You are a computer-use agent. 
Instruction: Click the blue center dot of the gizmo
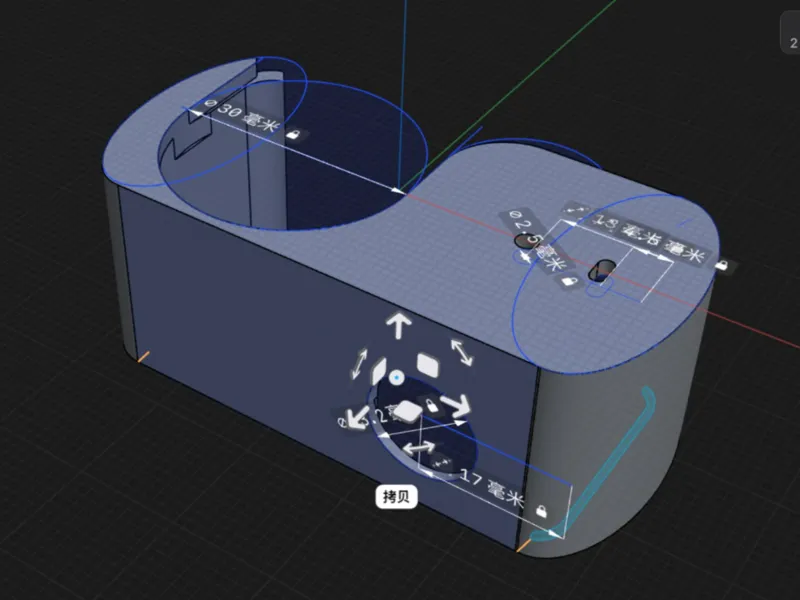coord(396,378)
